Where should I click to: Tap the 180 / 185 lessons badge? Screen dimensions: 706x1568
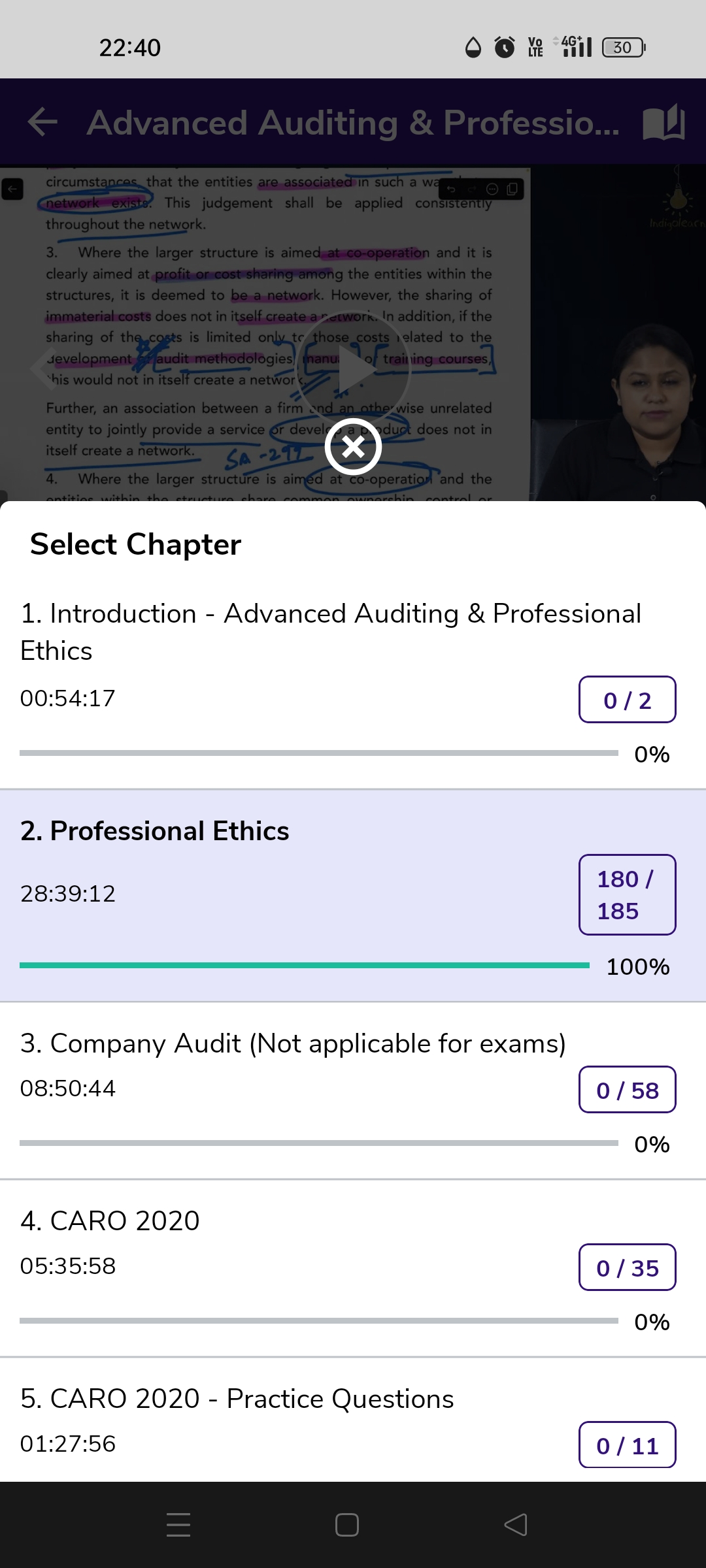[x=627, y=894]
